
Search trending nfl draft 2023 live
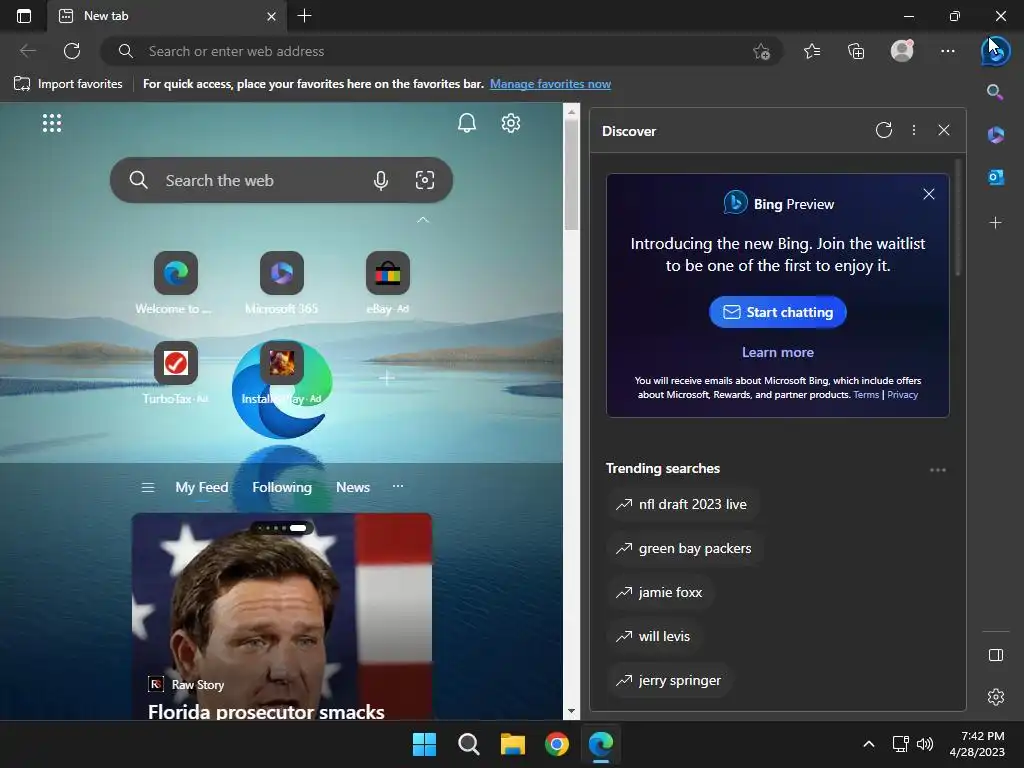point(683,504)
